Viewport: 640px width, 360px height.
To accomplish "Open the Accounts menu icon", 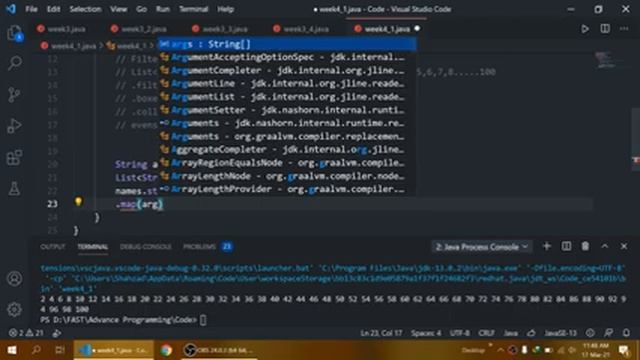I will coord(15,278).
